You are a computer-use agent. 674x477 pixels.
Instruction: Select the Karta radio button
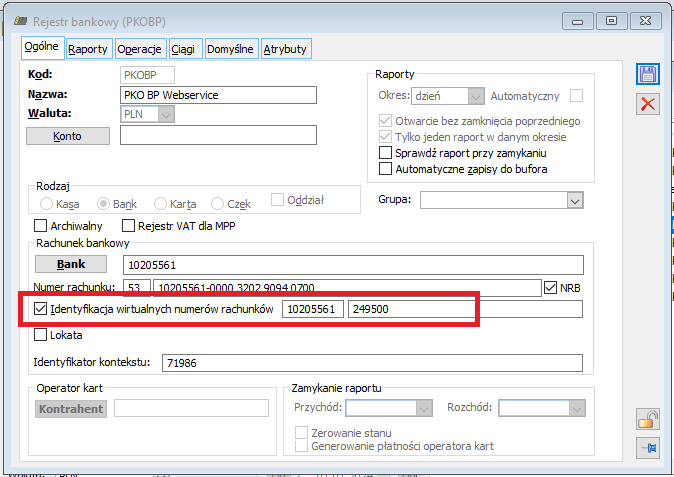tap(160, 204)
